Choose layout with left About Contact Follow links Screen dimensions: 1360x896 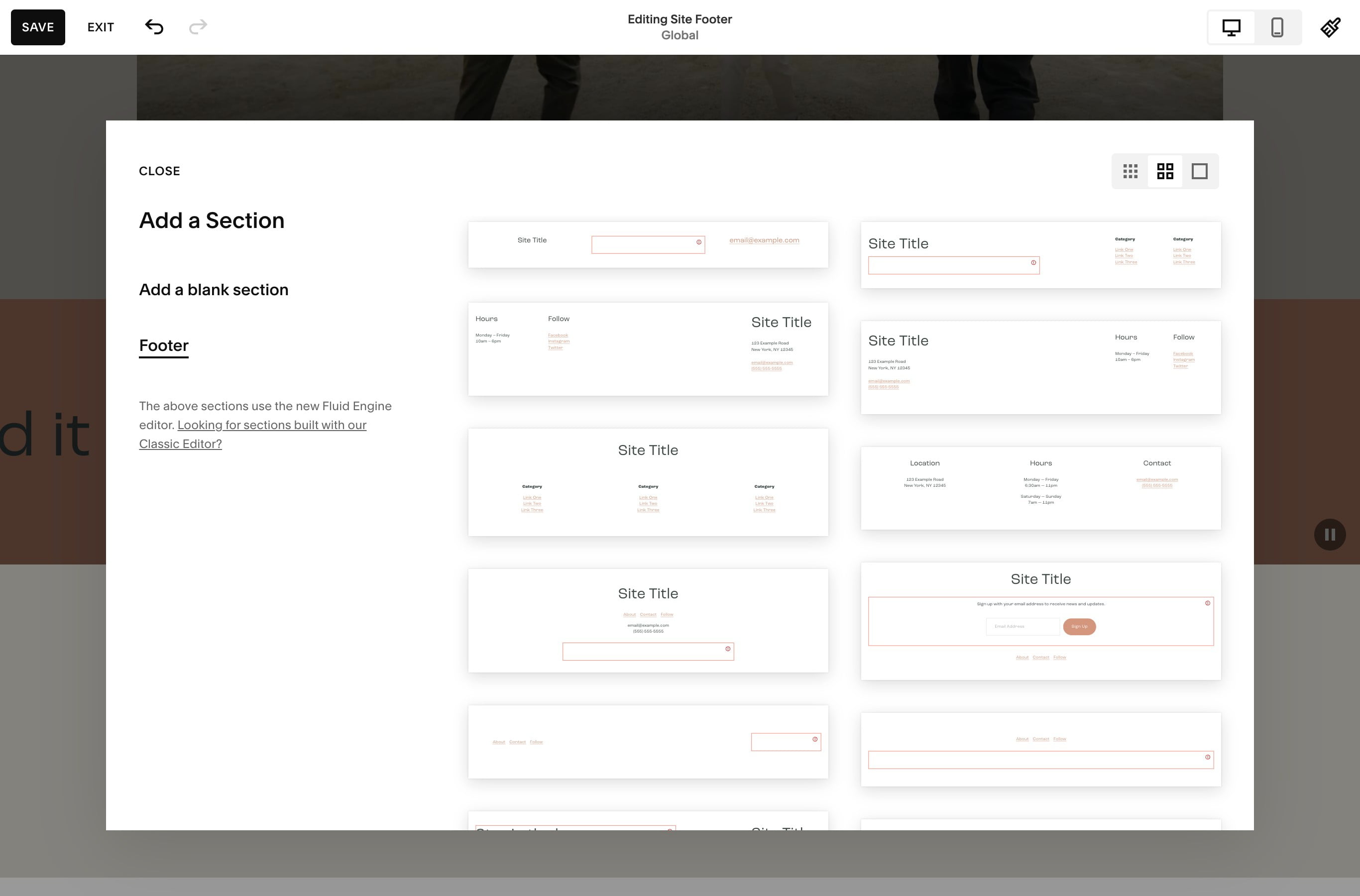(x=648, y=742)
